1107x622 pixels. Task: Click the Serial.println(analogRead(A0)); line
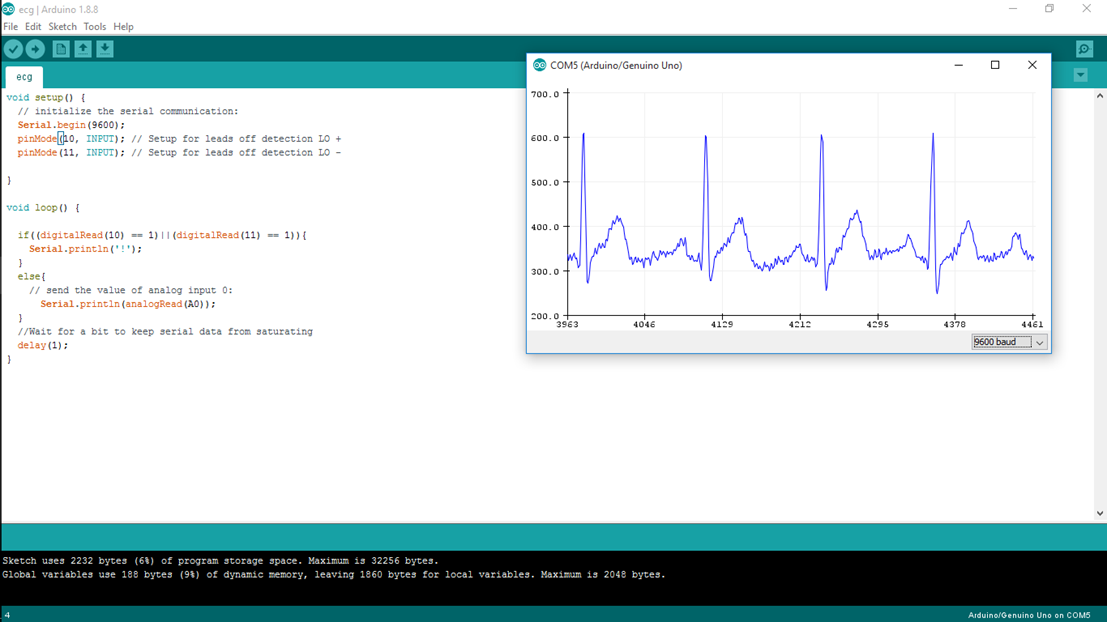(128, 304)
